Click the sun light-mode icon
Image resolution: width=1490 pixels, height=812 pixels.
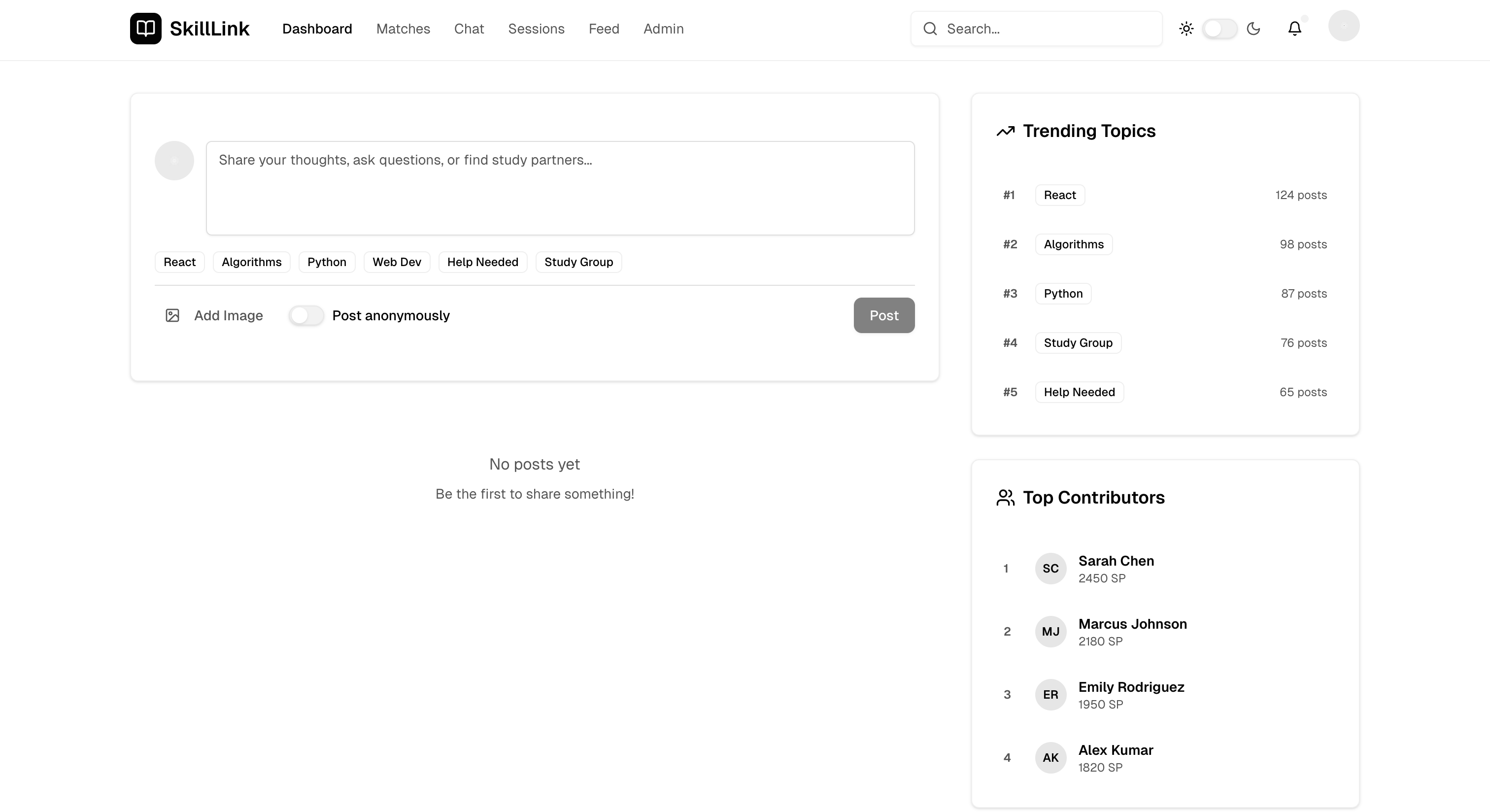coord(1186,29)
